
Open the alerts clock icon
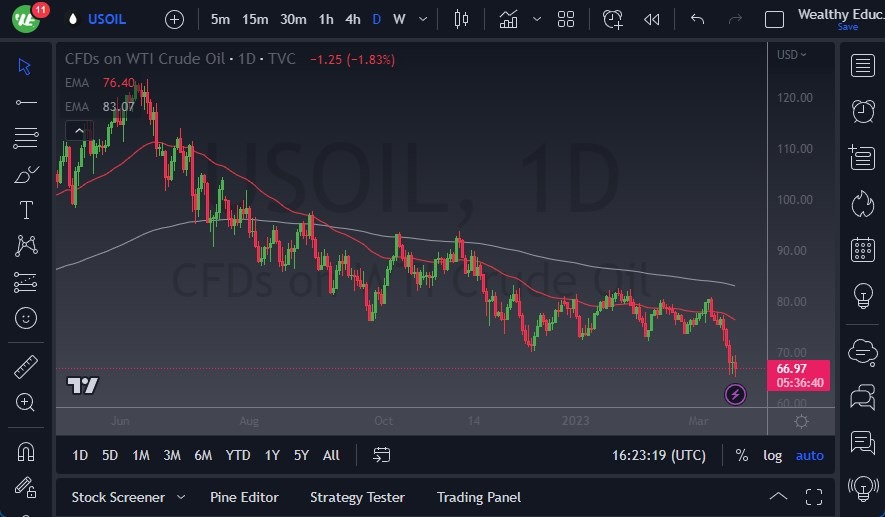pos(862,110)
